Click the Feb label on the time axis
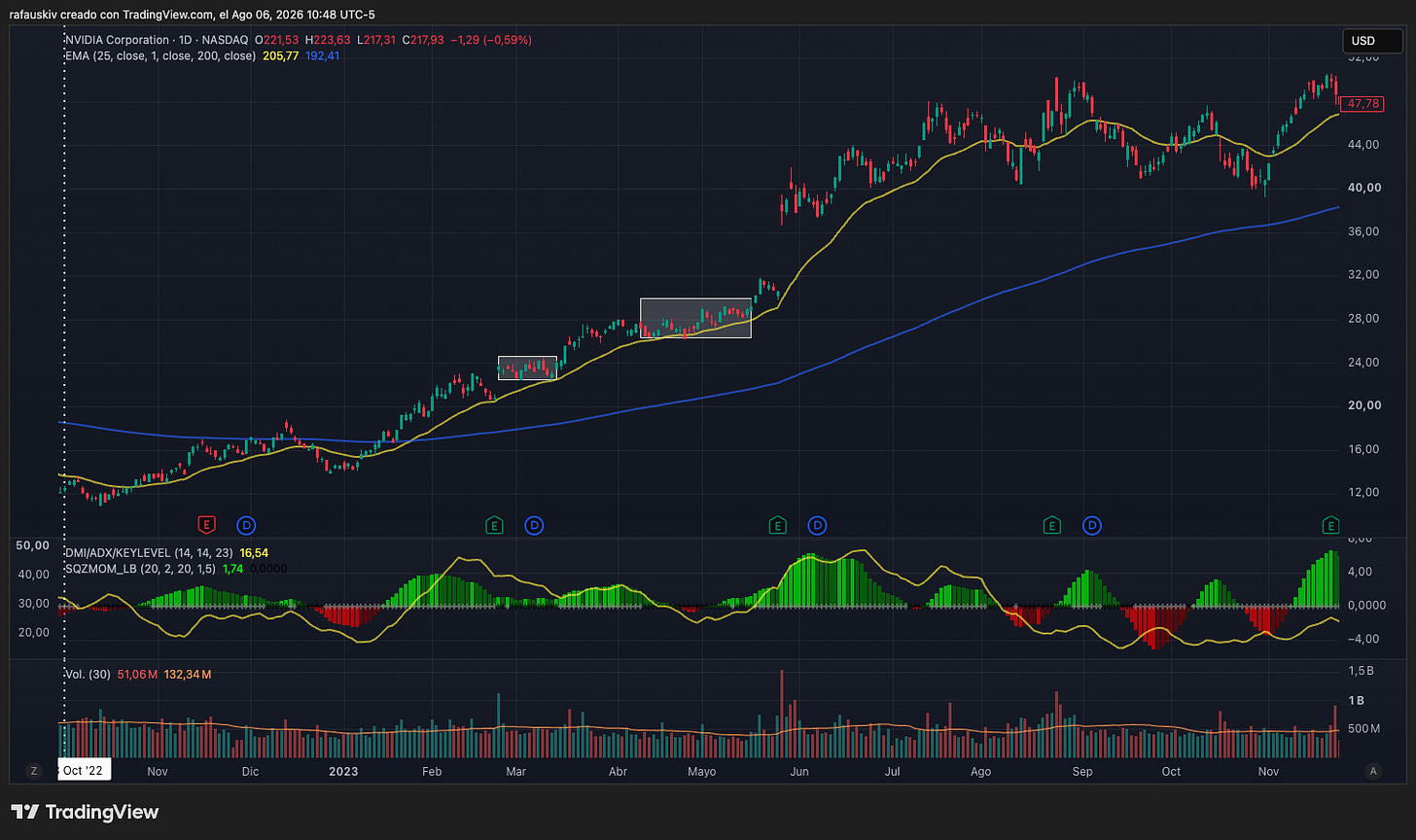This screenshot has width=1416, height=840. pyautogui.click(x=432, y=771)
